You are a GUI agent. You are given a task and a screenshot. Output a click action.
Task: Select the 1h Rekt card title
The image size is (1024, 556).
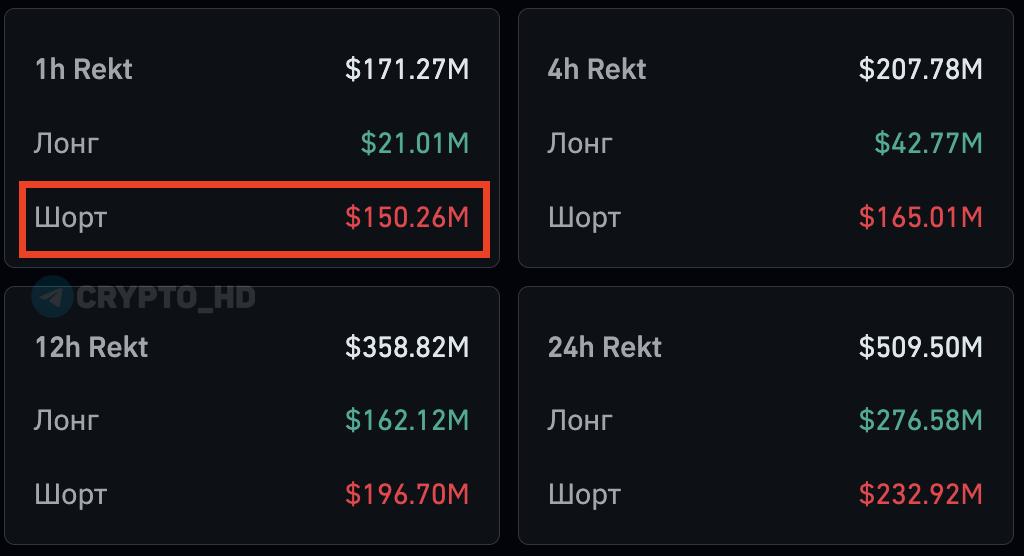click(84, 69)
